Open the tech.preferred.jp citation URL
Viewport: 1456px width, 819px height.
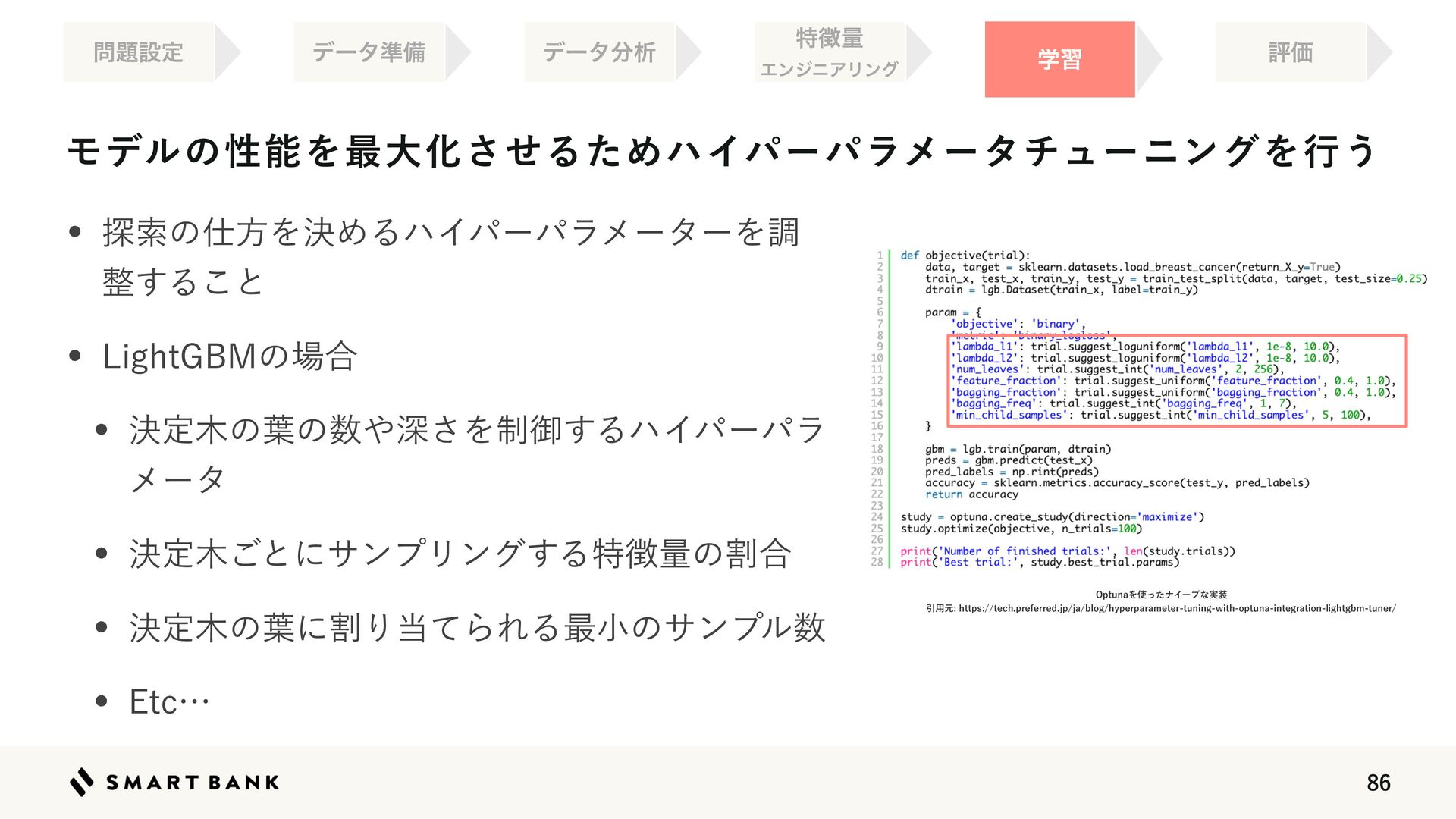tap(1176, 608)
